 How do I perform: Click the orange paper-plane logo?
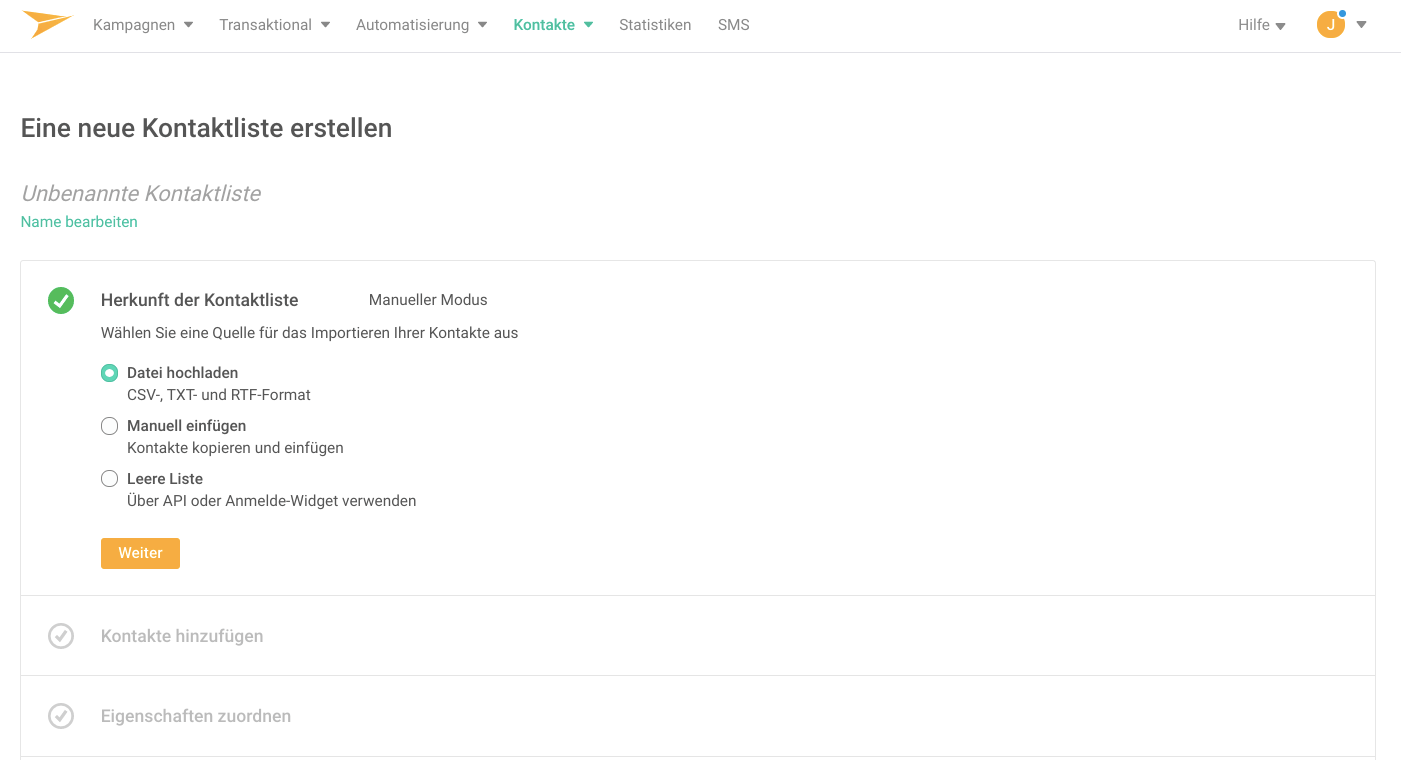(47, 24)
